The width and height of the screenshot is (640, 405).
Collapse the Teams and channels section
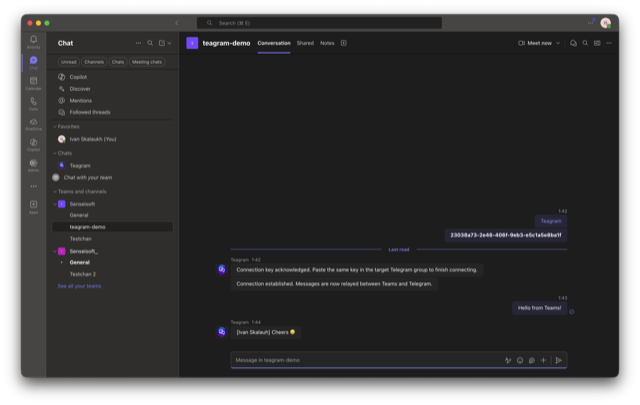[55, 191]
